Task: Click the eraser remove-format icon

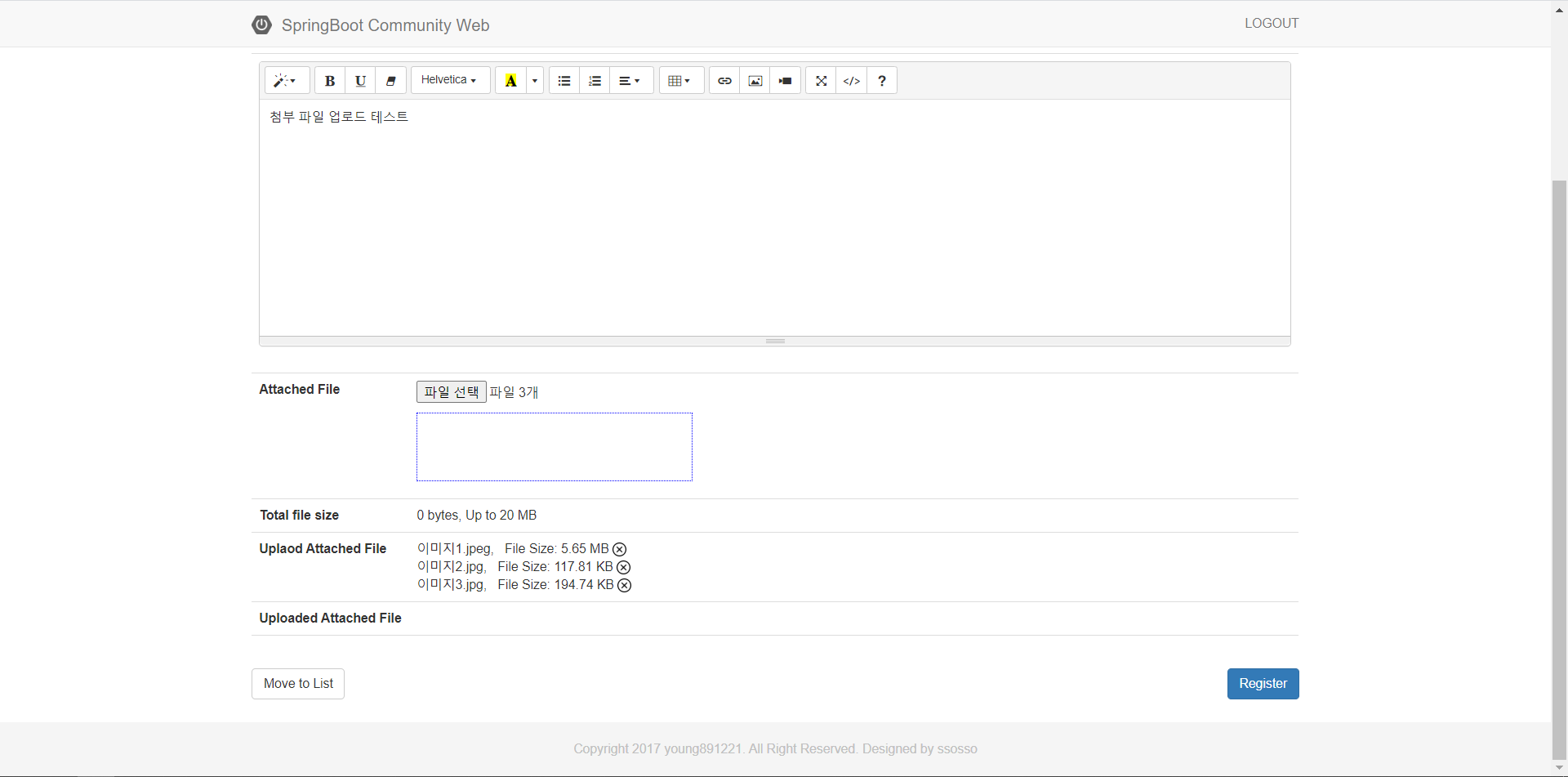Action: click(x=391, y=81)
